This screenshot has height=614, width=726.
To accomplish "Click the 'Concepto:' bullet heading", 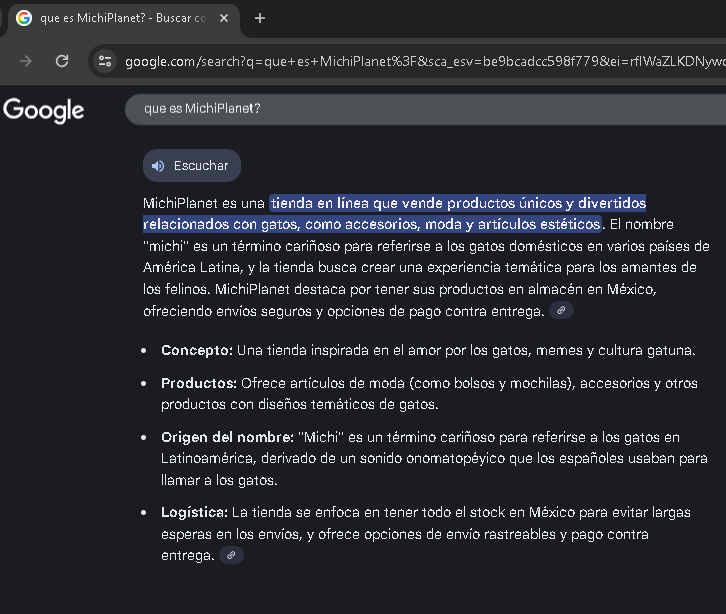I will click(197, 351).
